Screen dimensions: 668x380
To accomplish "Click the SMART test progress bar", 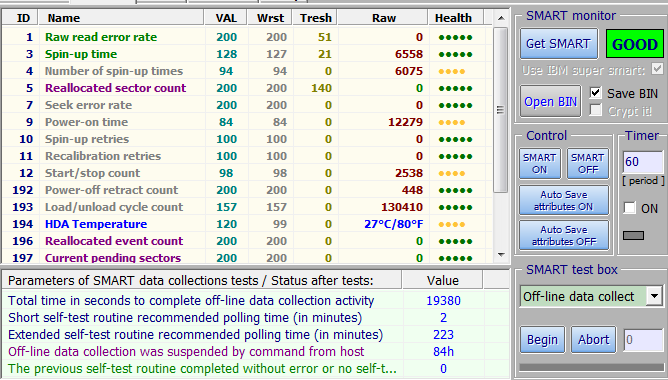I will point(592,367).
